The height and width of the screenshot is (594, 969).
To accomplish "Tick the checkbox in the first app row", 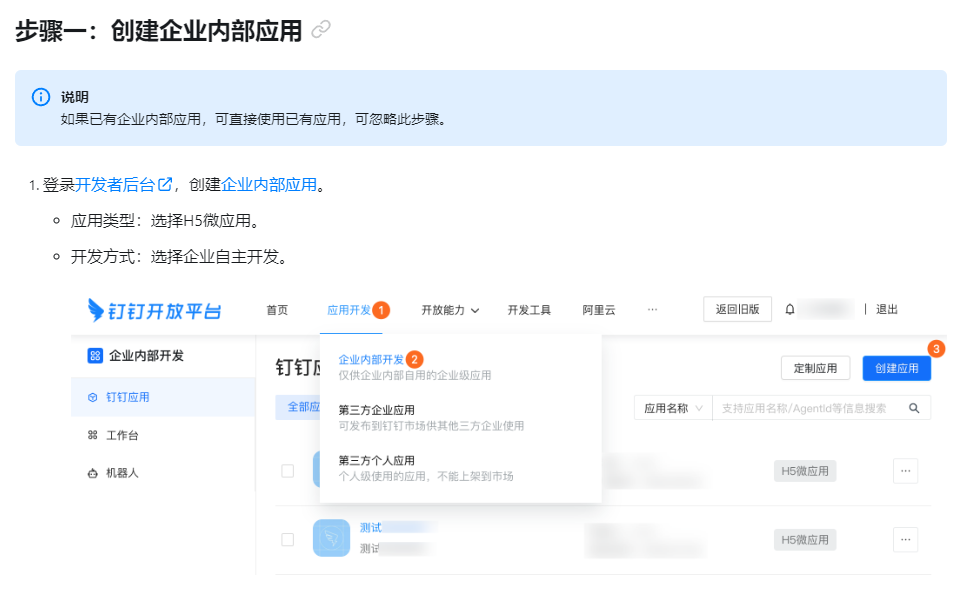I will [x=287, y=471].
